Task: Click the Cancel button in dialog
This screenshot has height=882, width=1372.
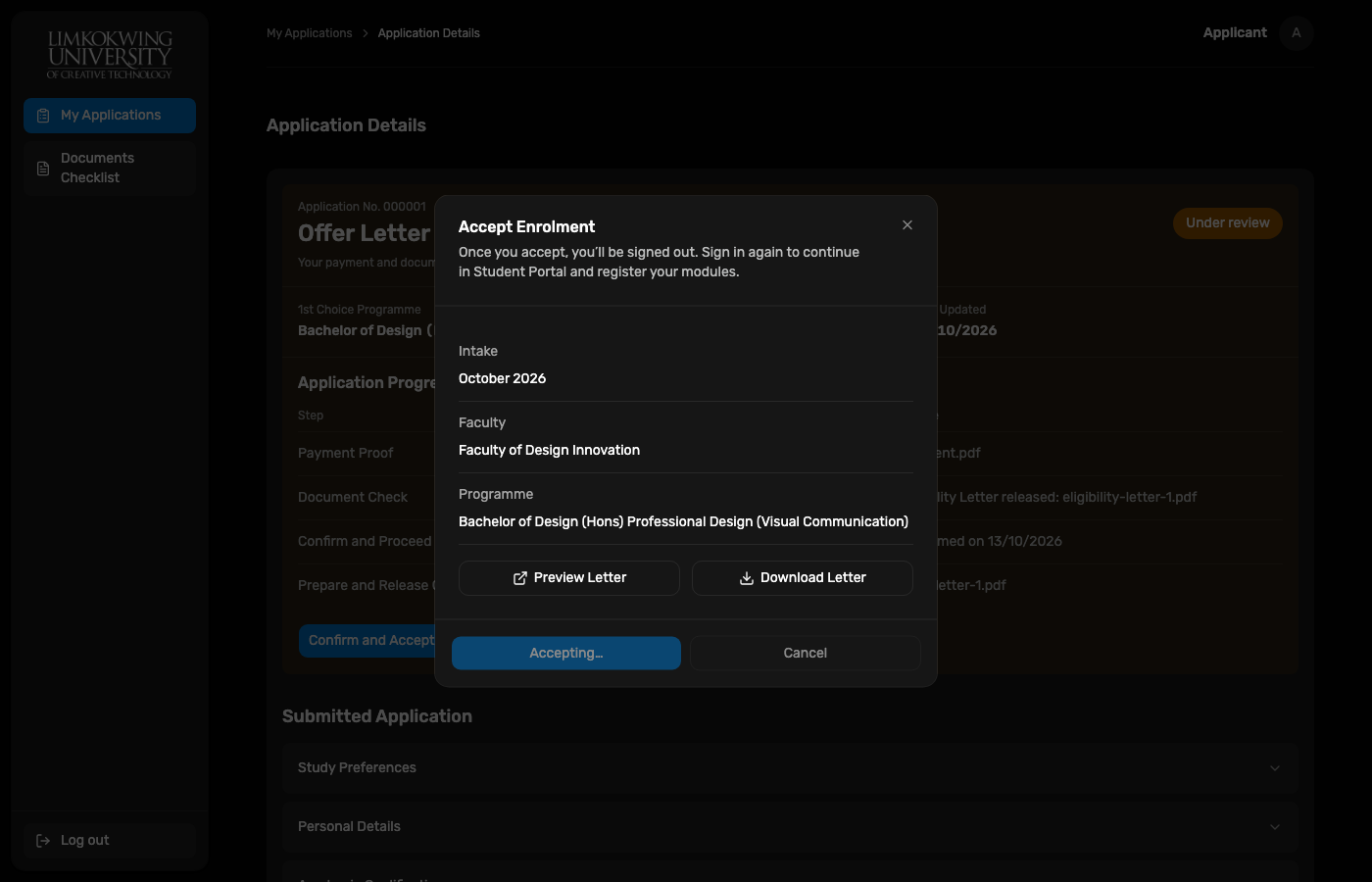Action: pos(806,654)
